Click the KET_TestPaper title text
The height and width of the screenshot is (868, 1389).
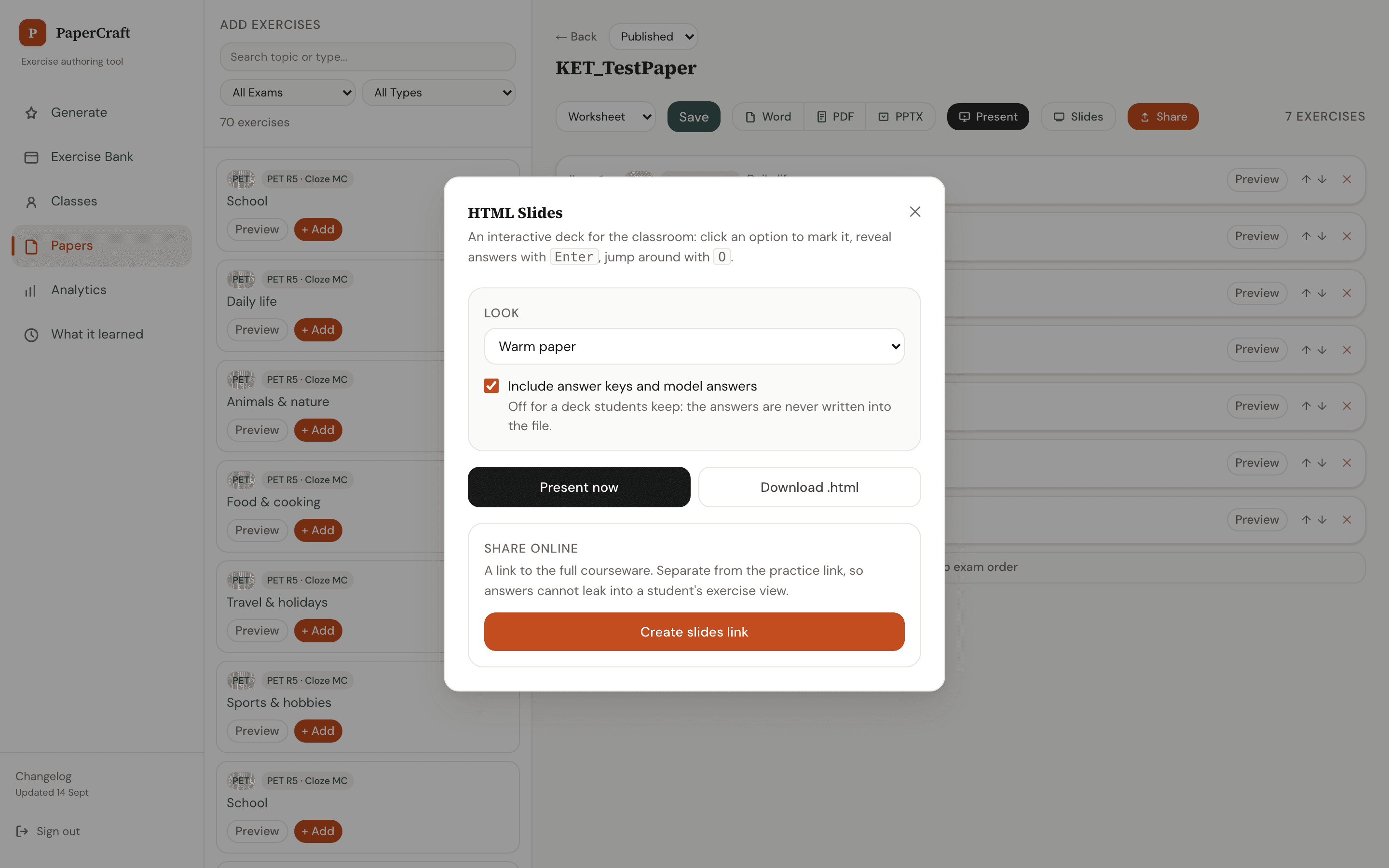pos(626,68)
